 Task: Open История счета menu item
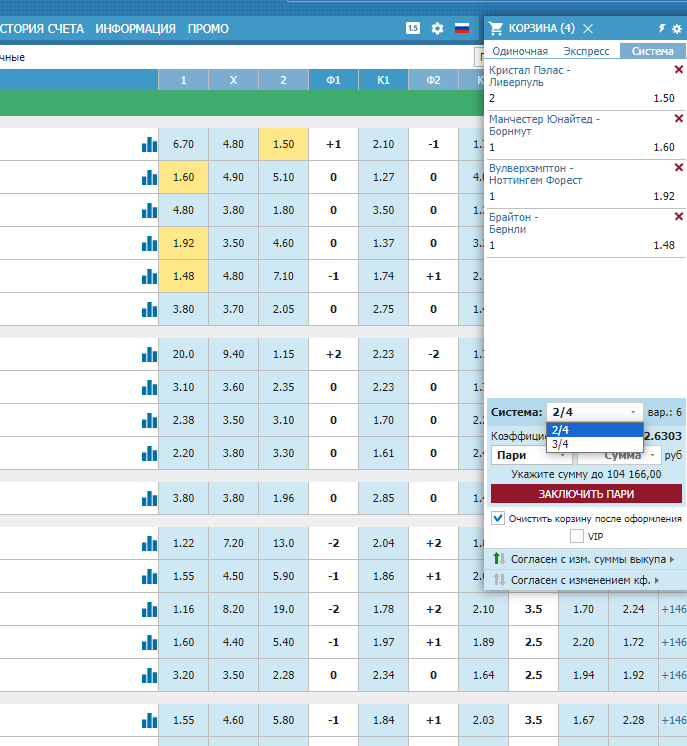(x=42, y=29)
